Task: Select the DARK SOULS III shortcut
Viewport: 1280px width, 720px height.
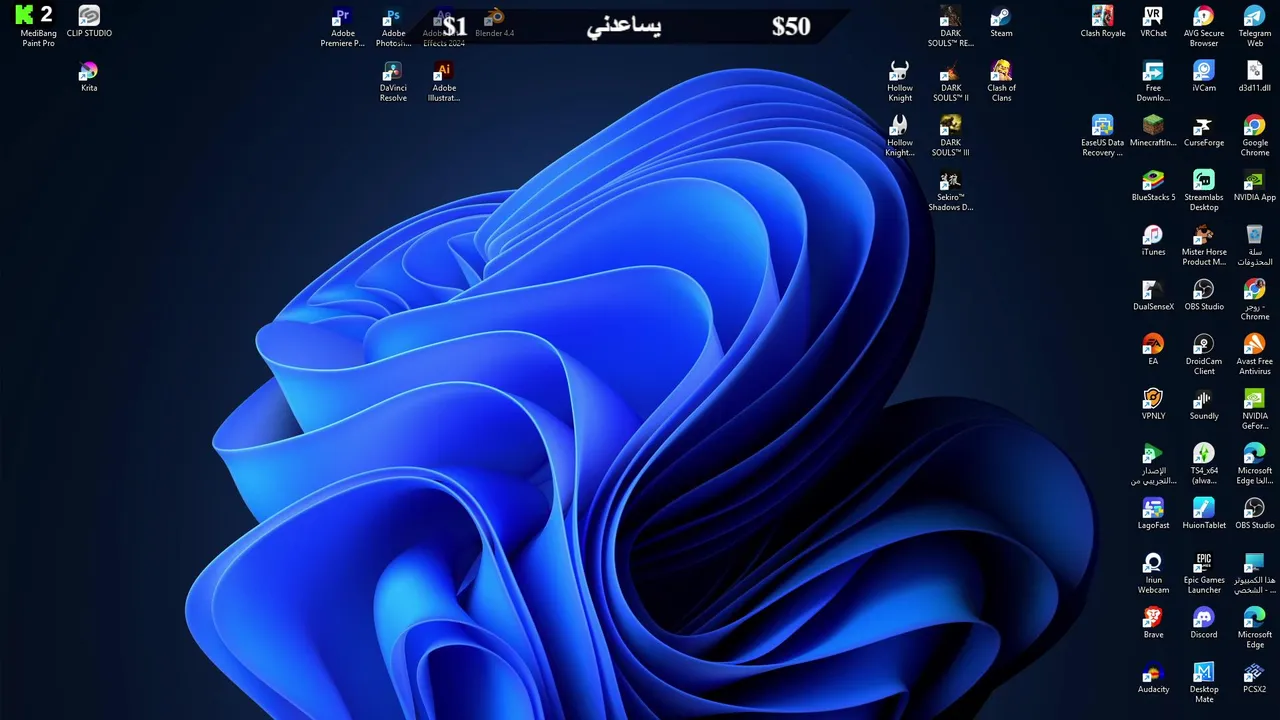Action: click(951, 136)
